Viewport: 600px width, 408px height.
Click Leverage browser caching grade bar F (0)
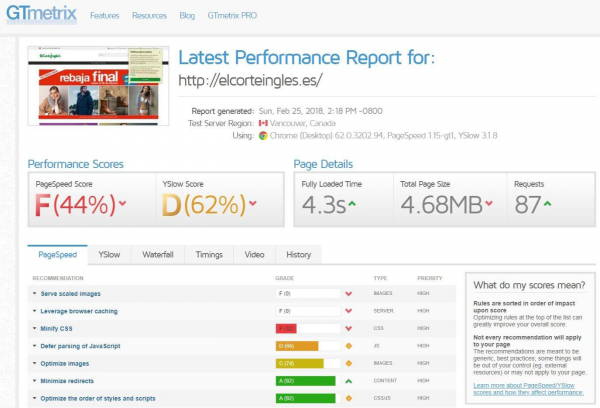point(308,311)
